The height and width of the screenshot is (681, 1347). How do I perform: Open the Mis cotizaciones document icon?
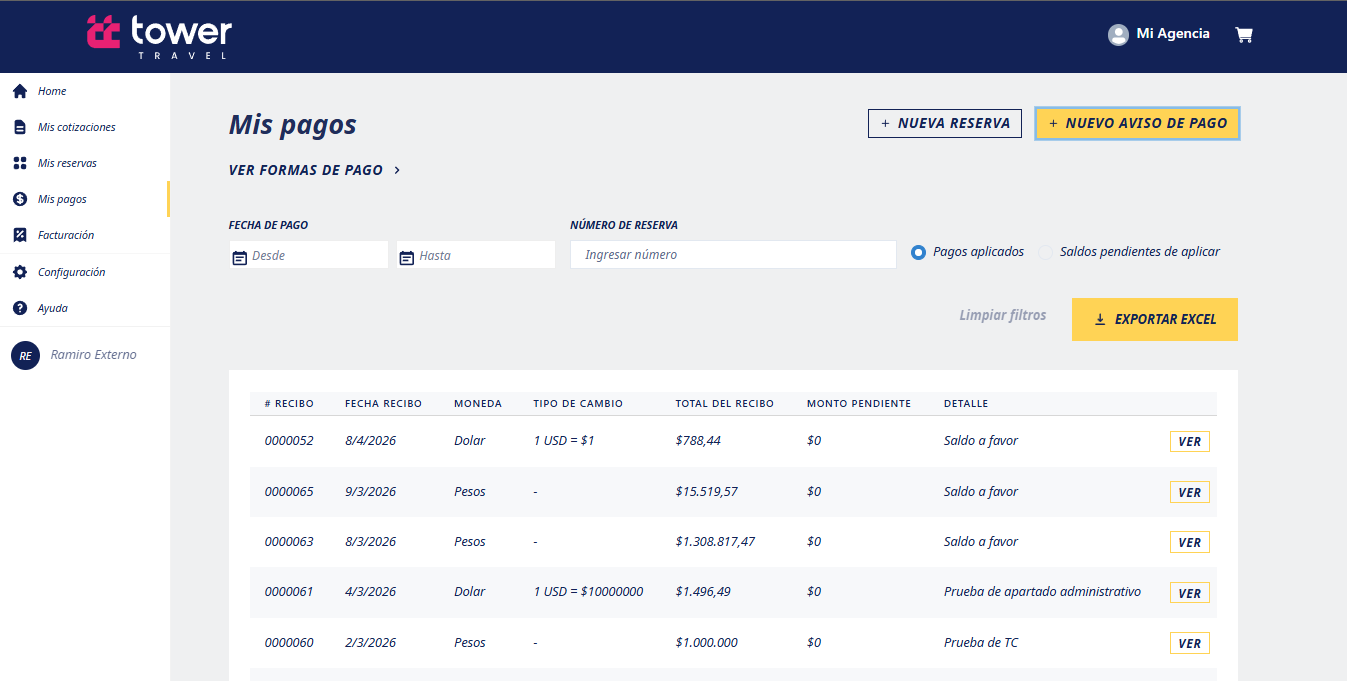pos(19,127)
